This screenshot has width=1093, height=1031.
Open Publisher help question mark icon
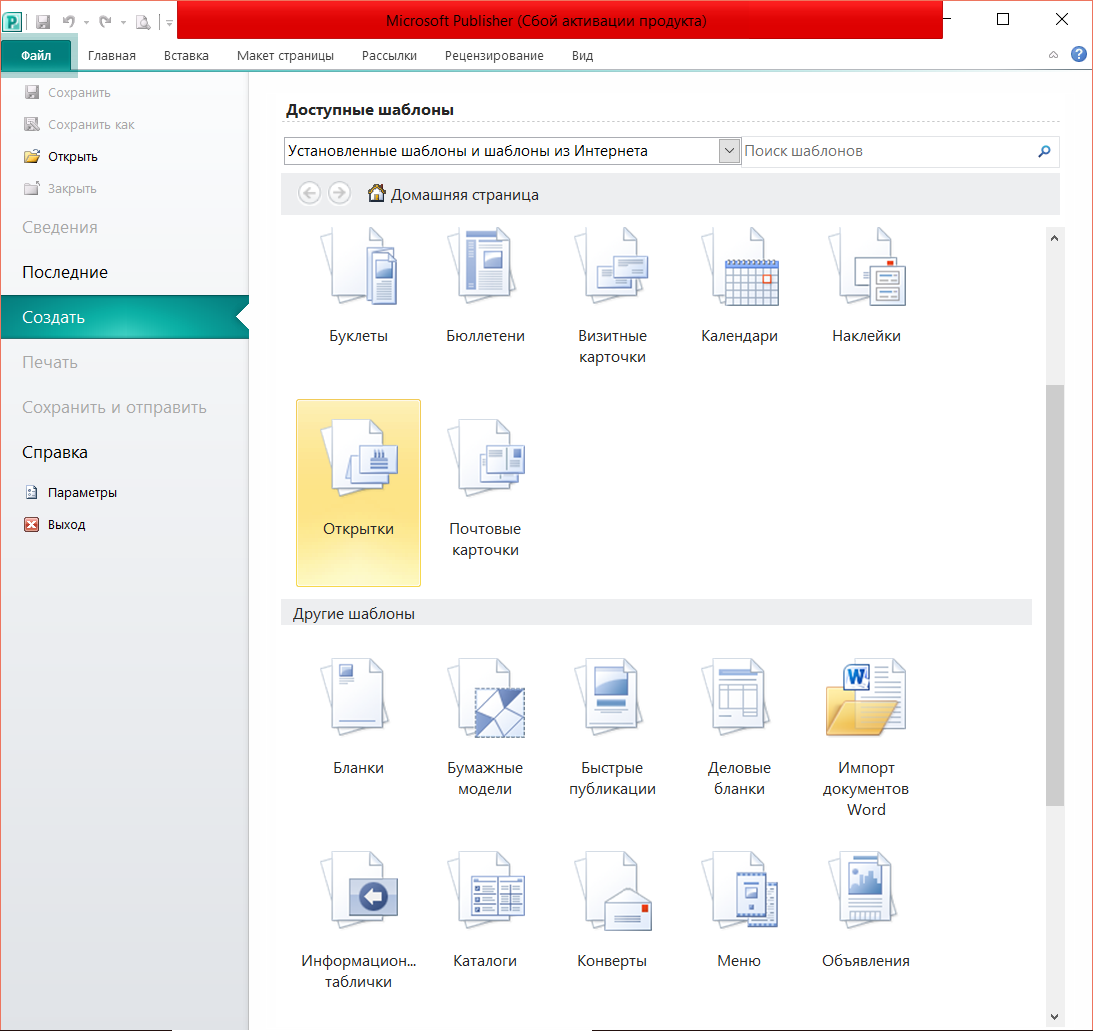point(1078,54)
